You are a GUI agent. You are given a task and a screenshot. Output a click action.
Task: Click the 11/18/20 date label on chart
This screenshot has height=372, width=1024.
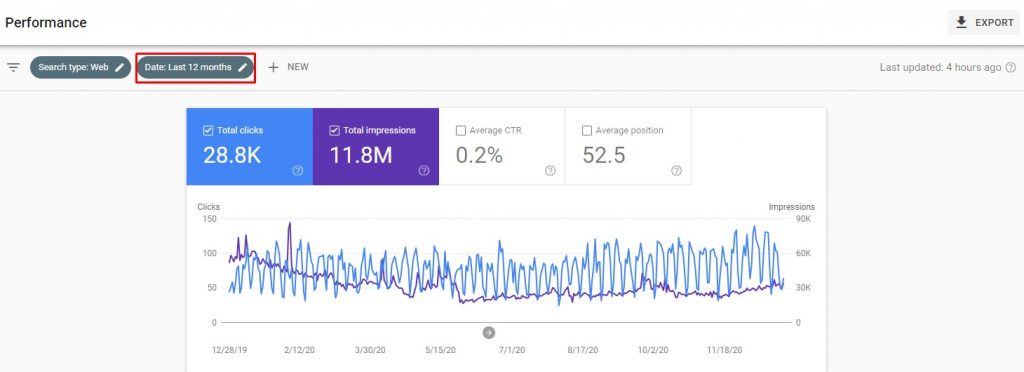[x=724, y=350]
